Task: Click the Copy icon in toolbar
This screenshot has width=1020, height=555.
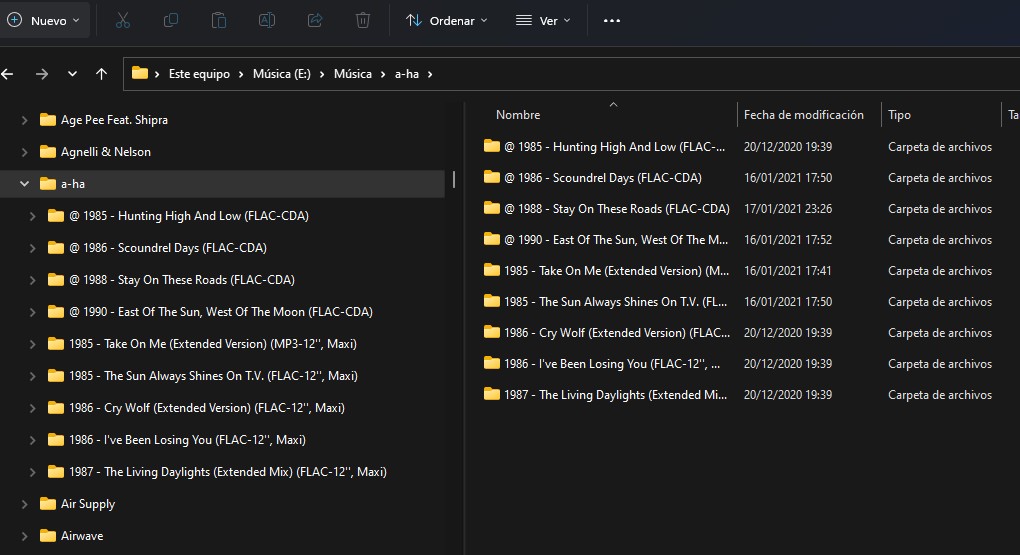Action: pyautogui.click(x=170, y=20)
